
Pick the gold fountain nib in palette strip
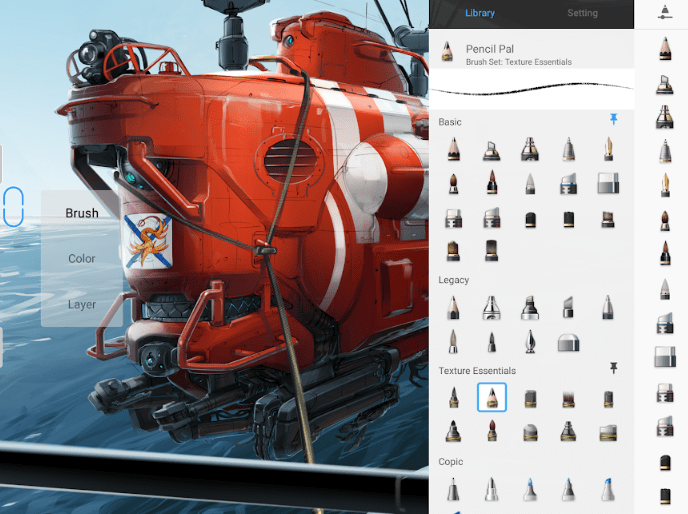pyautogui.click(x=665, y=185)
